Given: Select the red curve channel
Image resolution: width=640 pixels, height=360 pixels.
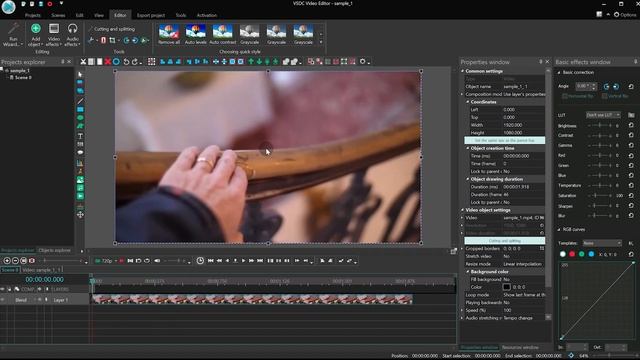Looking at the screenshot, I should pyautogui.click(x=572, y=254).
